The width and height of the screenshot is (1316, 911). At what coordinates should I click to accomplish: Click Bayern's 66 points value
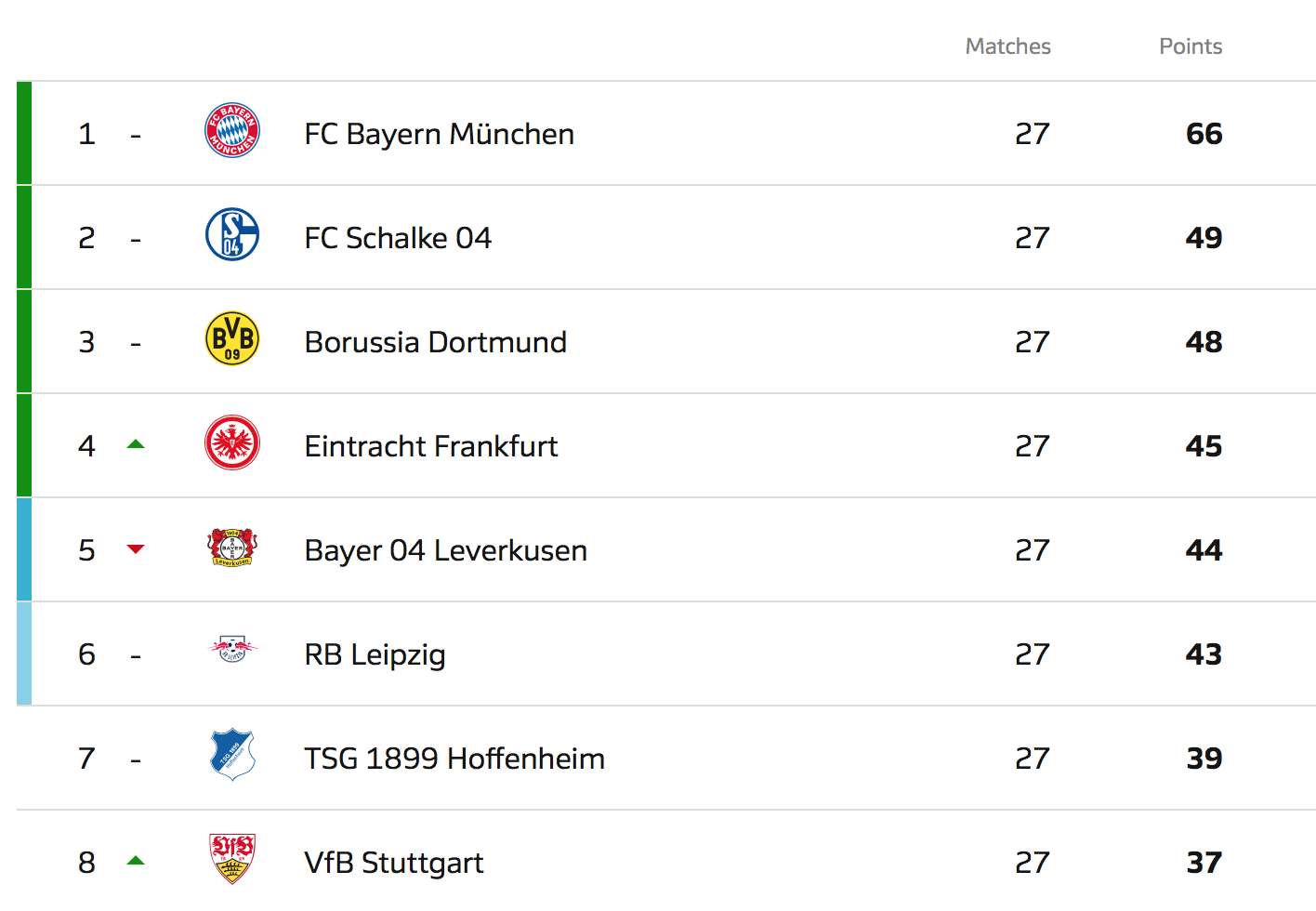coord(1204,134)
